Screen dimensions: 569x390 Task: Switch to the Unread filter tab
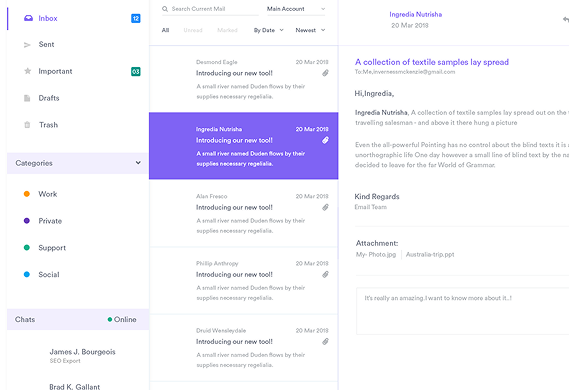click(x=193, y=30)
